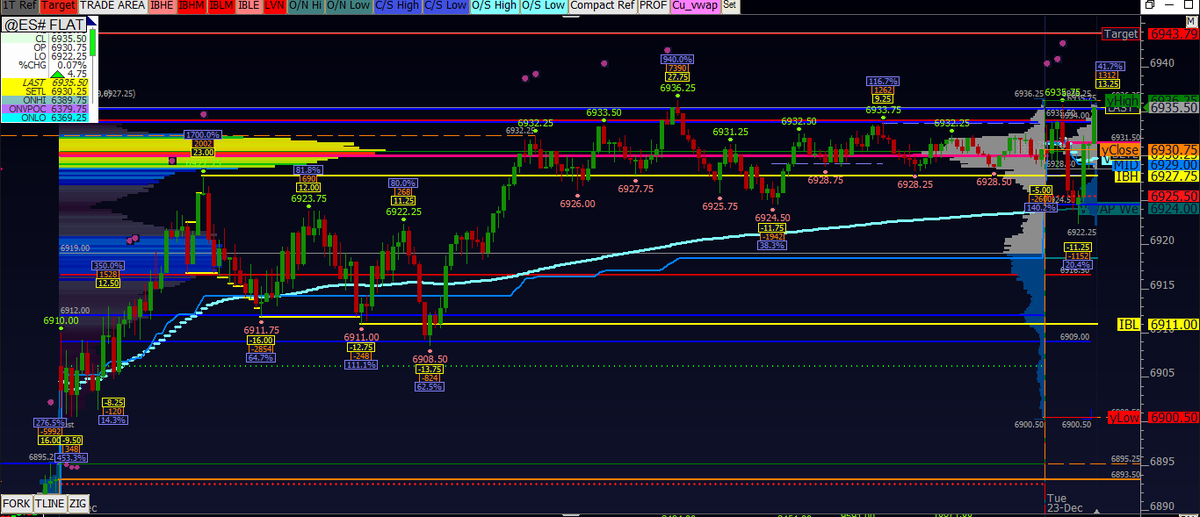The width and height of the screenshot is (1200, 517).
Task: Click the O/S High button
Action: [x=494, y=6]
